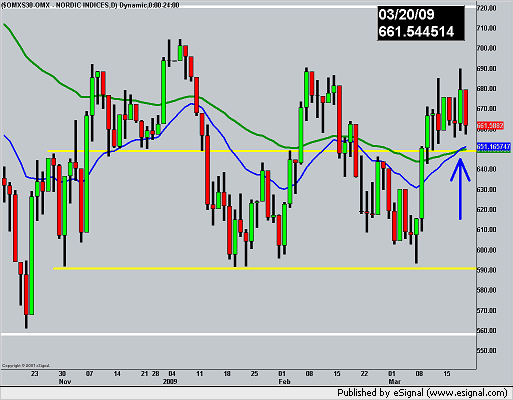Screen dimensions: 513x400
Task: Click the 07 date label on time axis
Action: coord(89,374)
